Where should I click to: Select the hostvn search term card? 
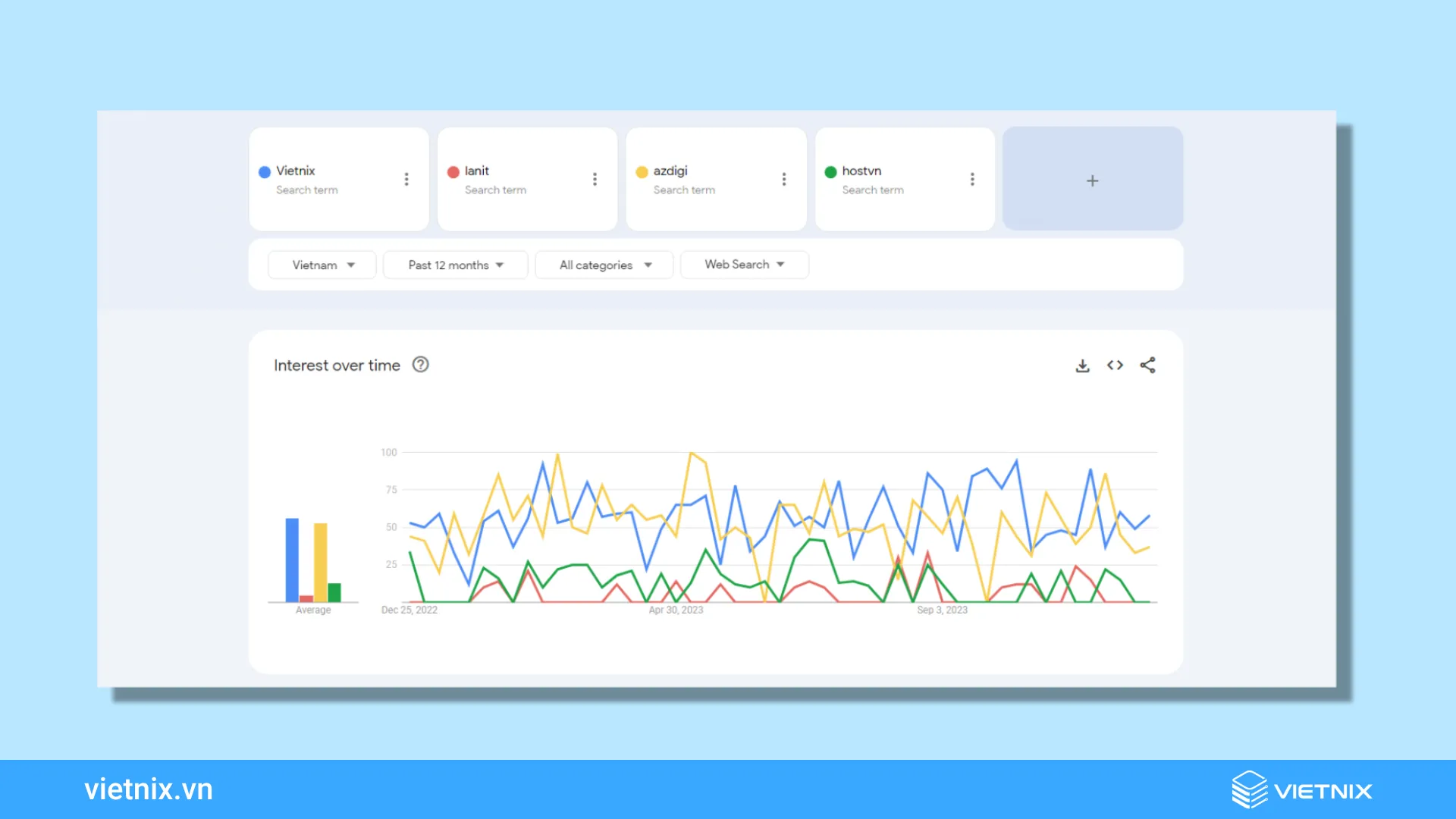[905, 179]
